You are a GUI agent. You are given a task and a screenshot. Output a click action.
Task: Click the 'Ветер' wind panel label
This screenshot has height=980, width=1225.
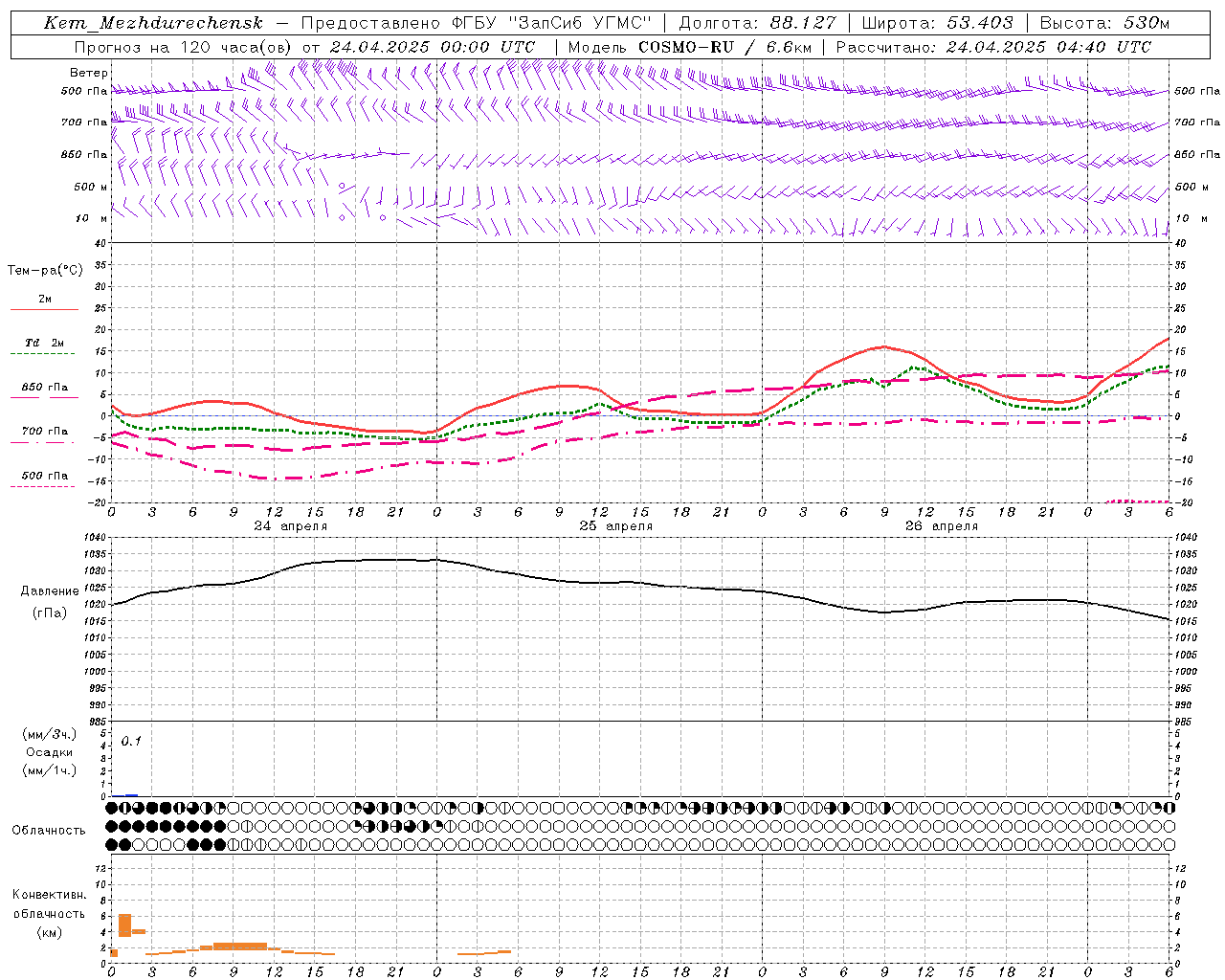pos(89,73)
